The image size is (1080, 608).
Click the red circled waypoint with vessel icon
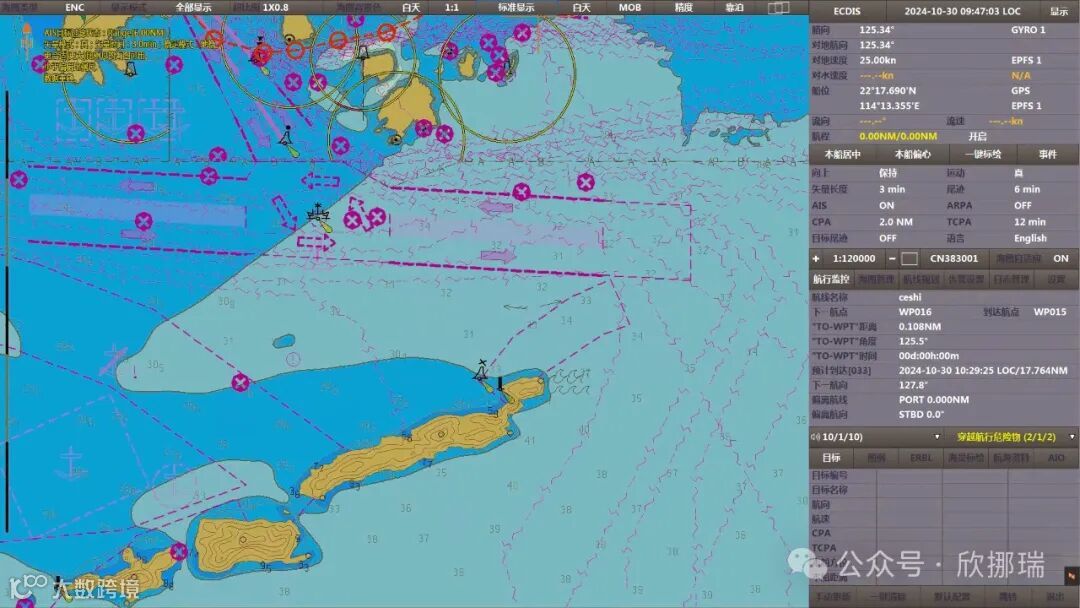click(261, 53)
